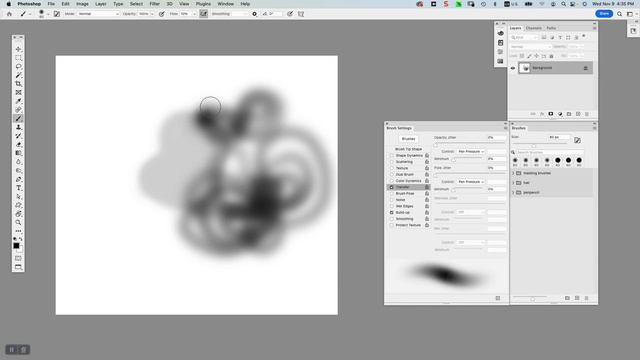Open the Layer menu
Screen dimensions: 640x360
[101, 4]
